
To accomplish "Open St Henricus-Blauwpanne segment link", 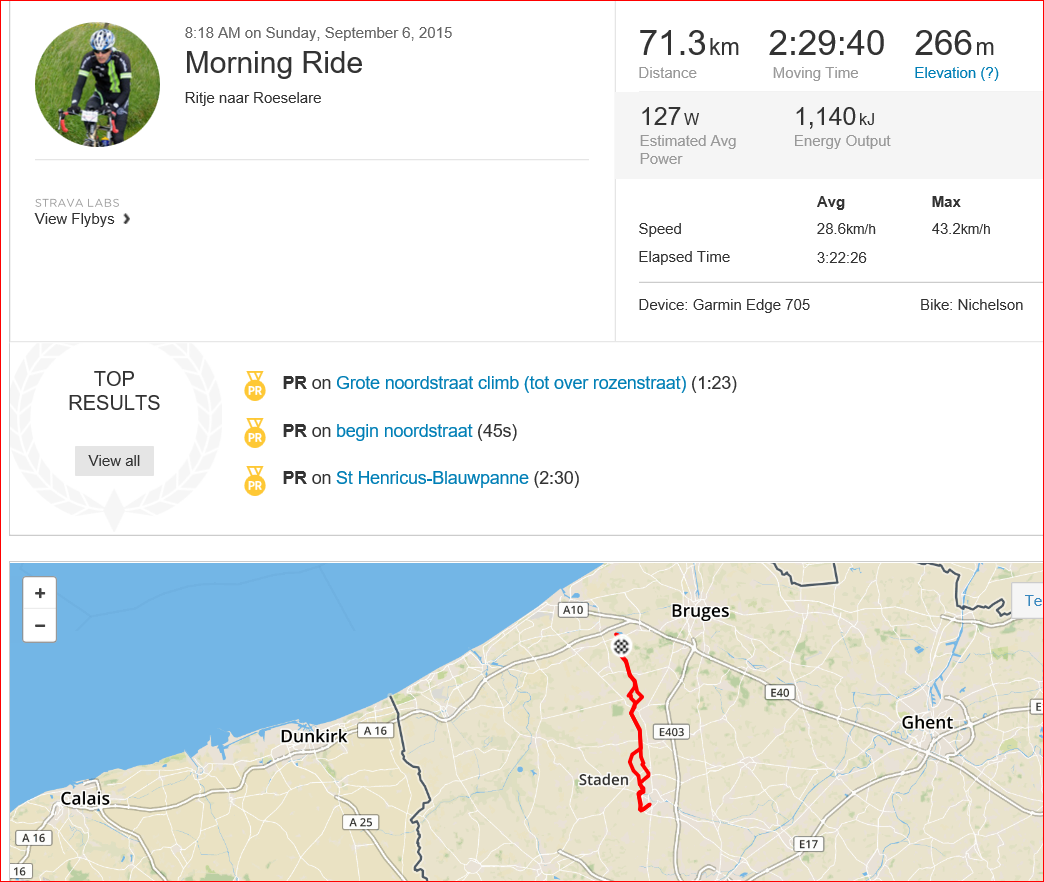I will point(432,478).
